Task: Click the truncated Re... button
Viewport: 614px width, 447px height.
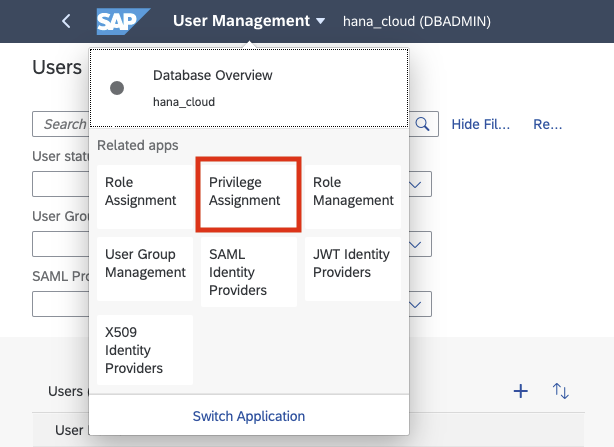Action: coord(547,124)
